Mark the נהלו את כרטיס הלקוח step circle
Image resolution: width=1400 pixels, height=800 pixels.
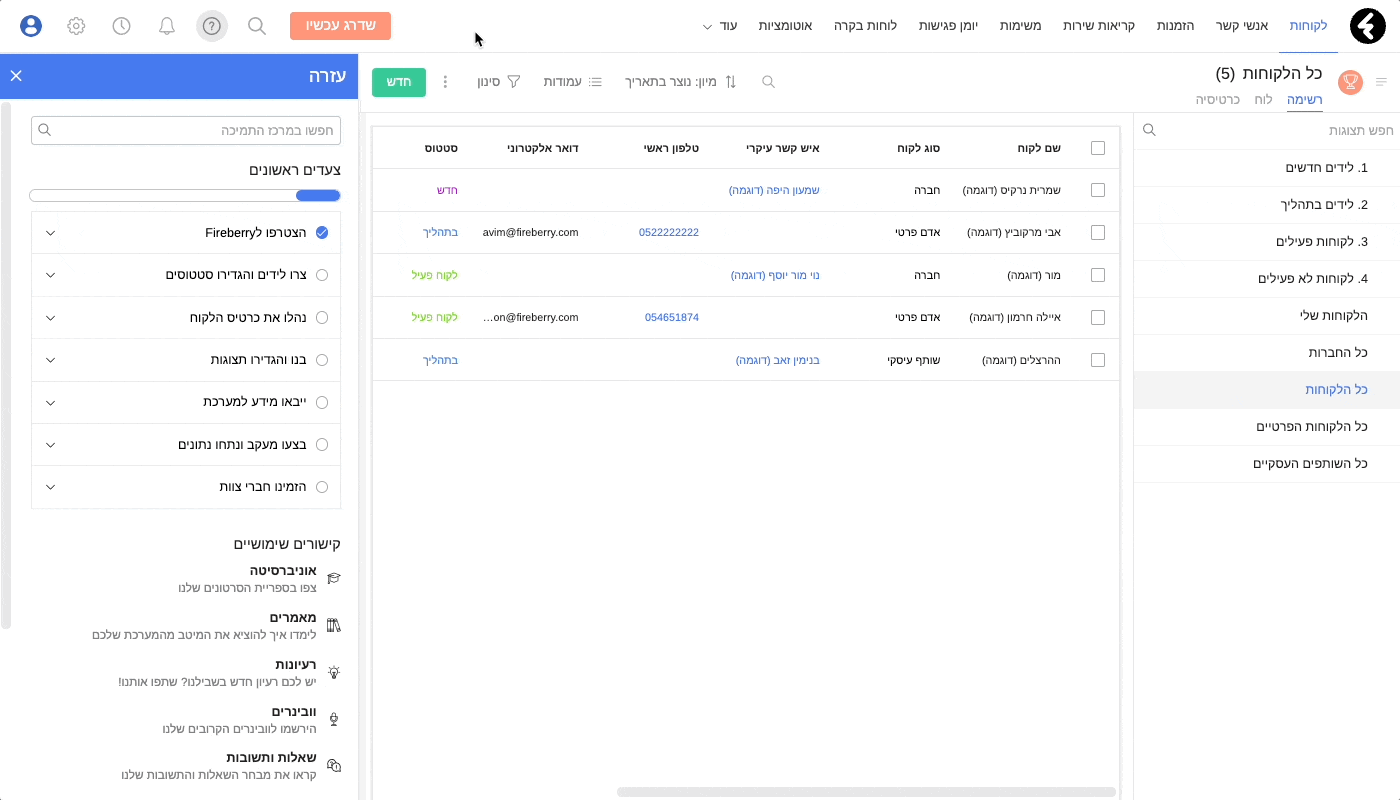click(322, 318)
